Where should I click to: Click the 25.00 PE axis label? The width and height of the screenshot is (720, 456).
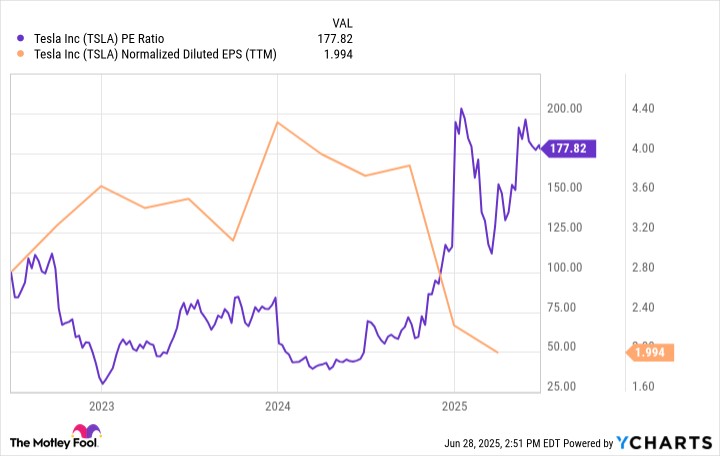coord(561,386)
